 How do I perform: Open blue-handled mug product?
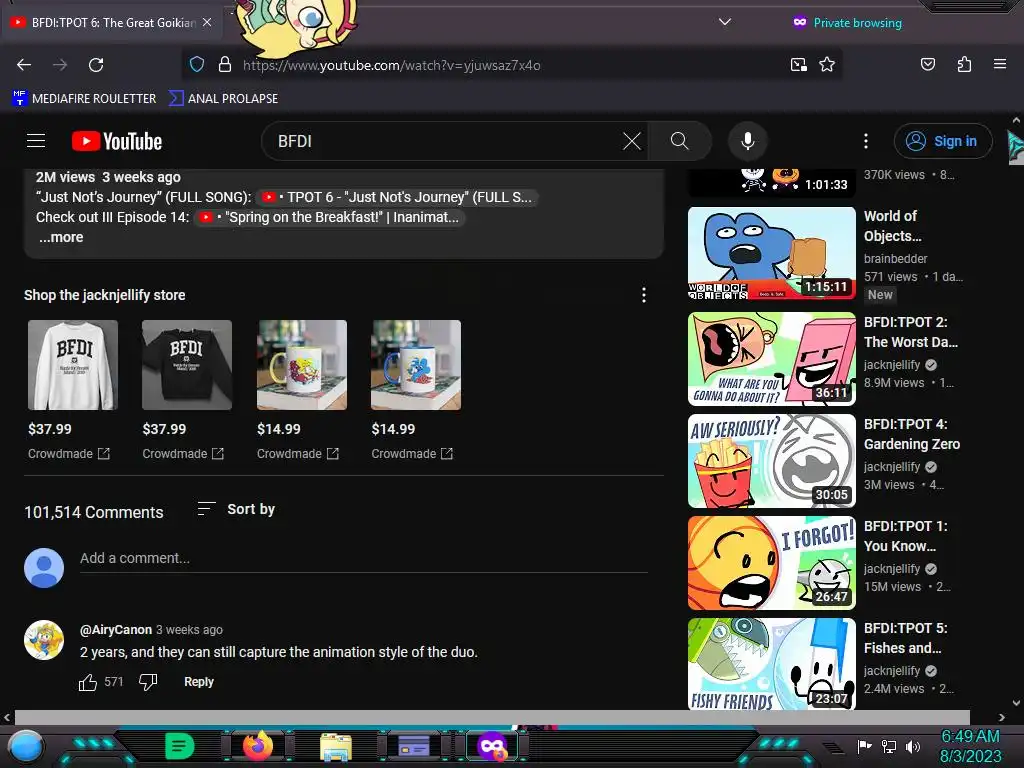point(416,365)
